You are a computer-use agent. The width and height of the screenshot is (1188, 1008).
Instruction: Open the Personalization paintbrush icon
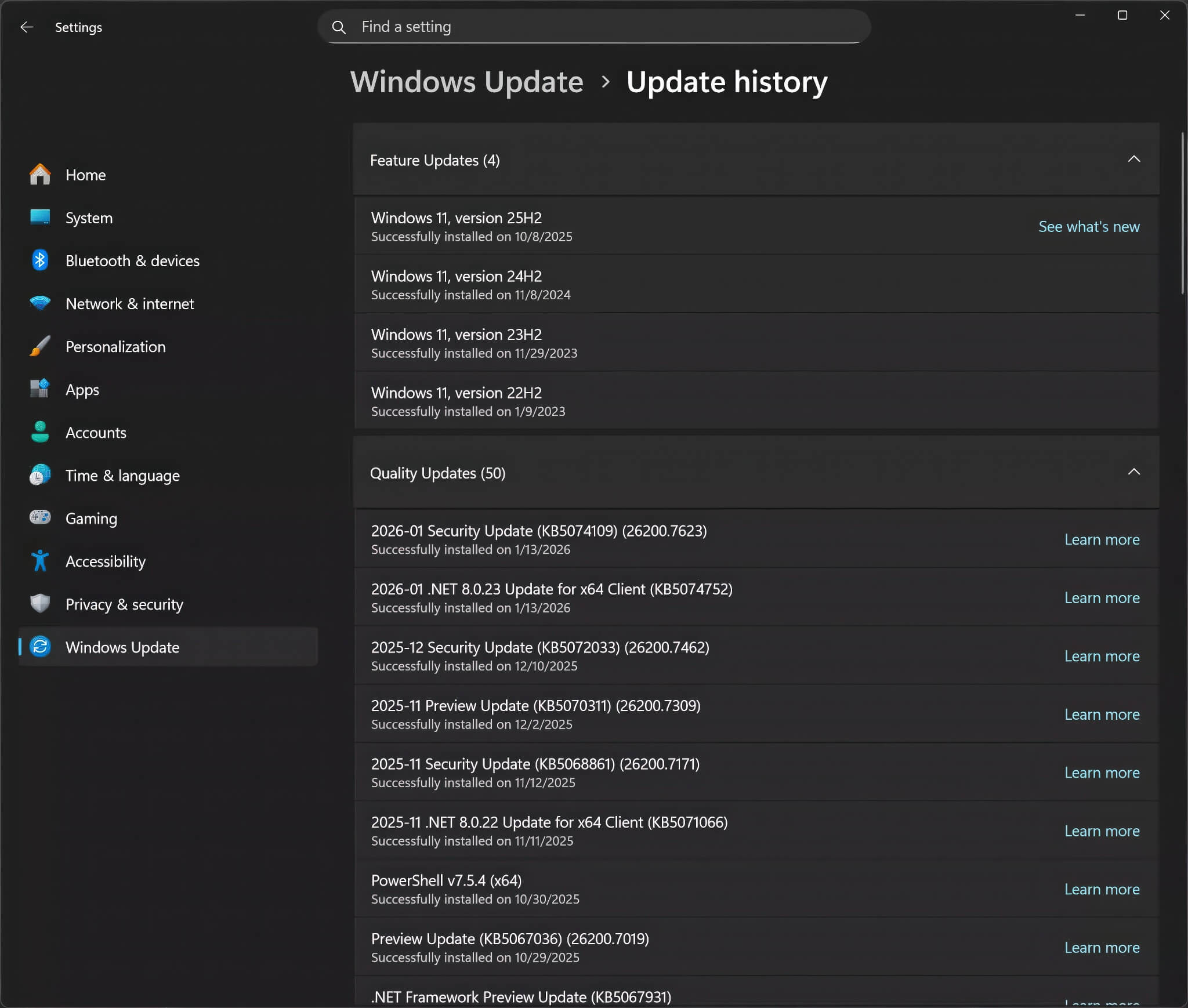pyautogui.click(x=40, y=346)
